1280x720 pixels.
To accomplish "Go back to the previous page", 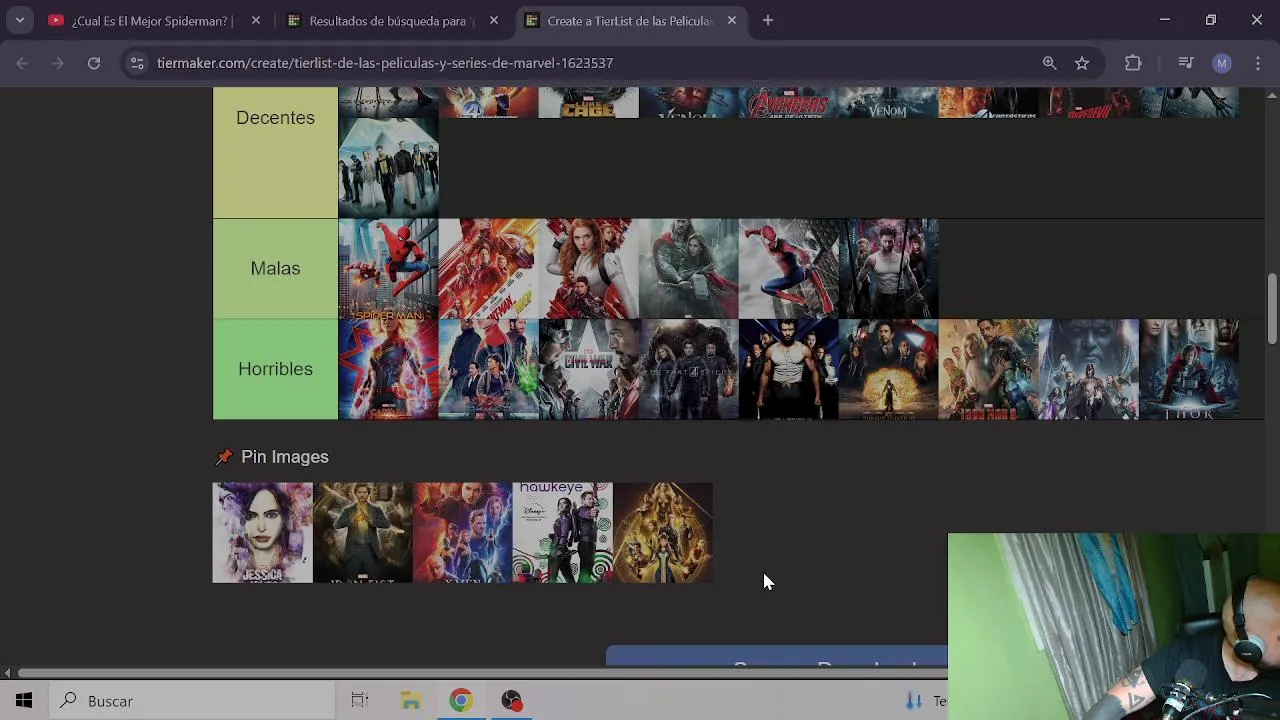I will pyautogui.click(x=22, y=63).
